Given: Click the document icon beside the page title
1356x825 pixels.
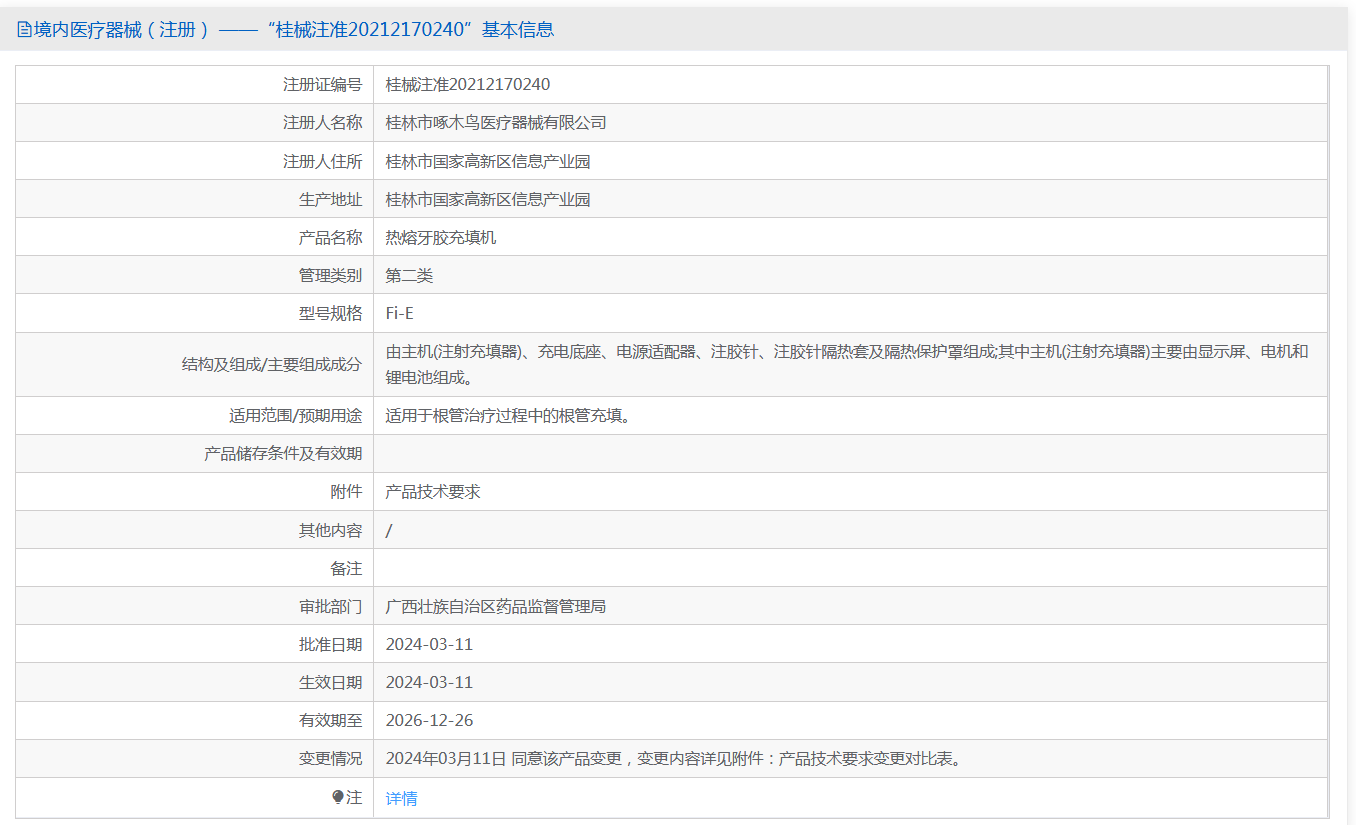Looking at the screenshot, I should [x=24, y=30].
